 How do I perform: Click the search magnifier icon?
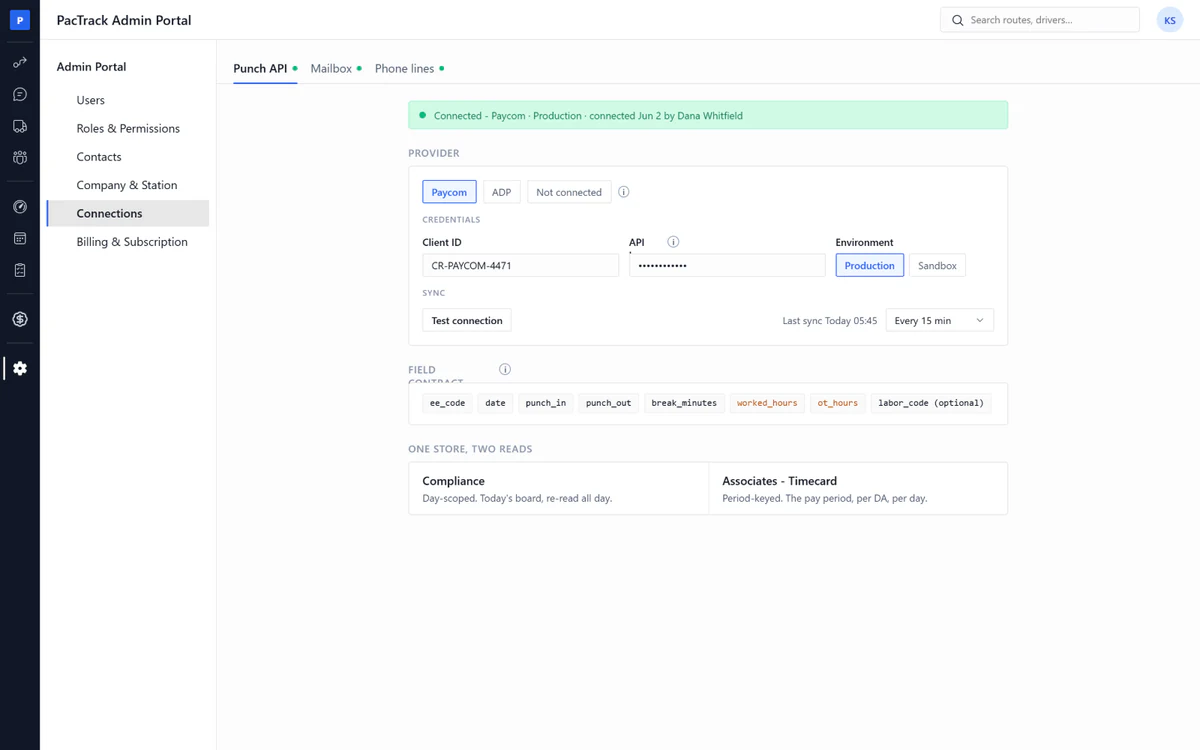coord(958,20)
